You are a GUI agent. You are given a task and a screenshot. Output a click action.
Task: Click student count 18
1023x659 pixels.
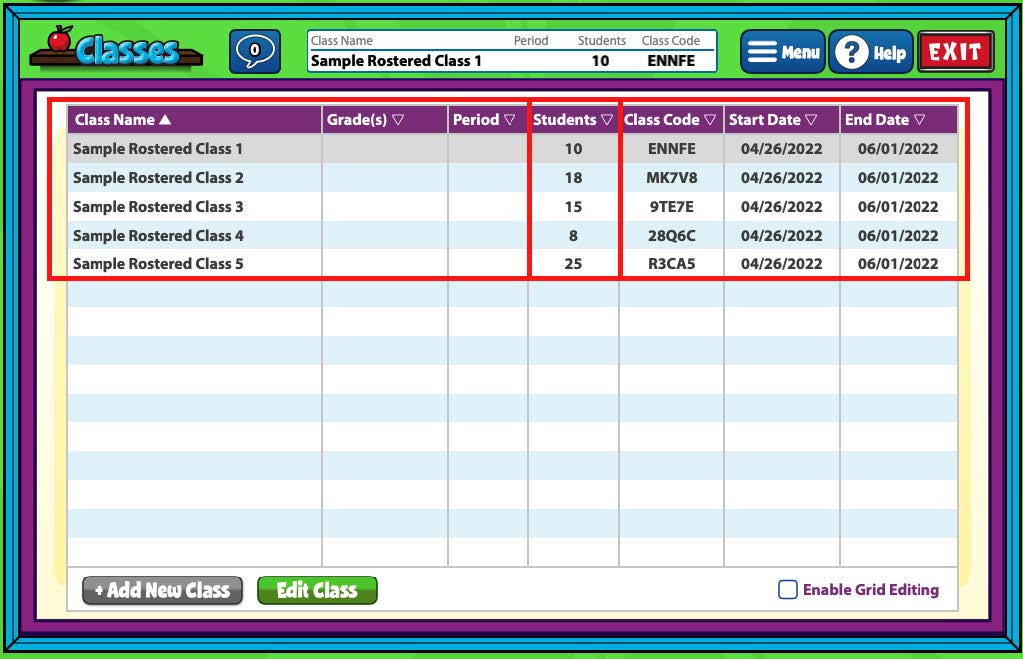tap(573, 177)
